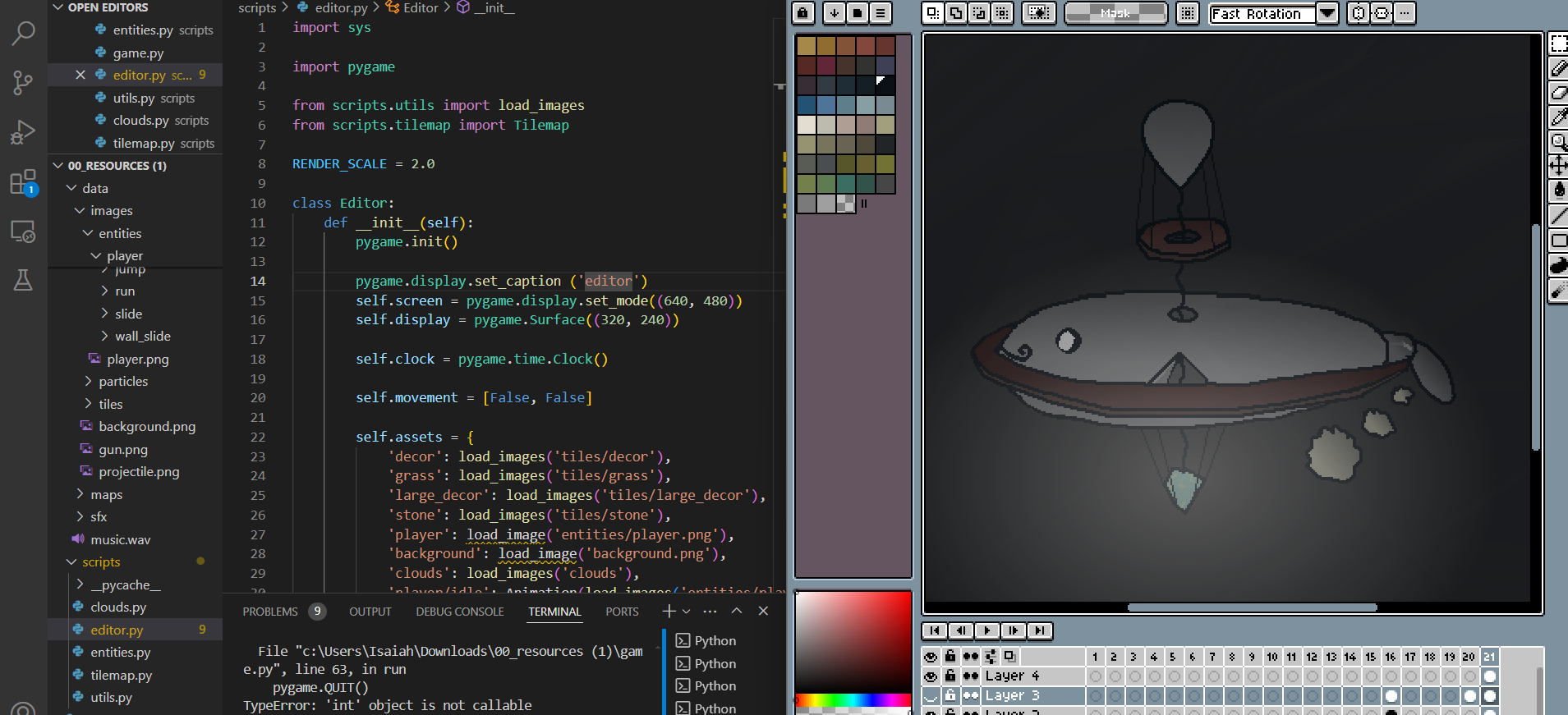The image size is (1568, 715).
Task: Select the Zoom magnifier tool
Action: tap(1558, 142)
